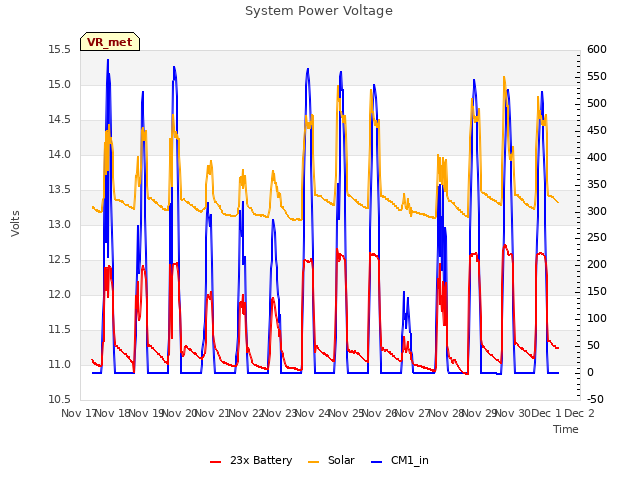Viewport: 640px width, 480px height.
Task: Click the 300 right axis tick label
Action: pos(597,211)
